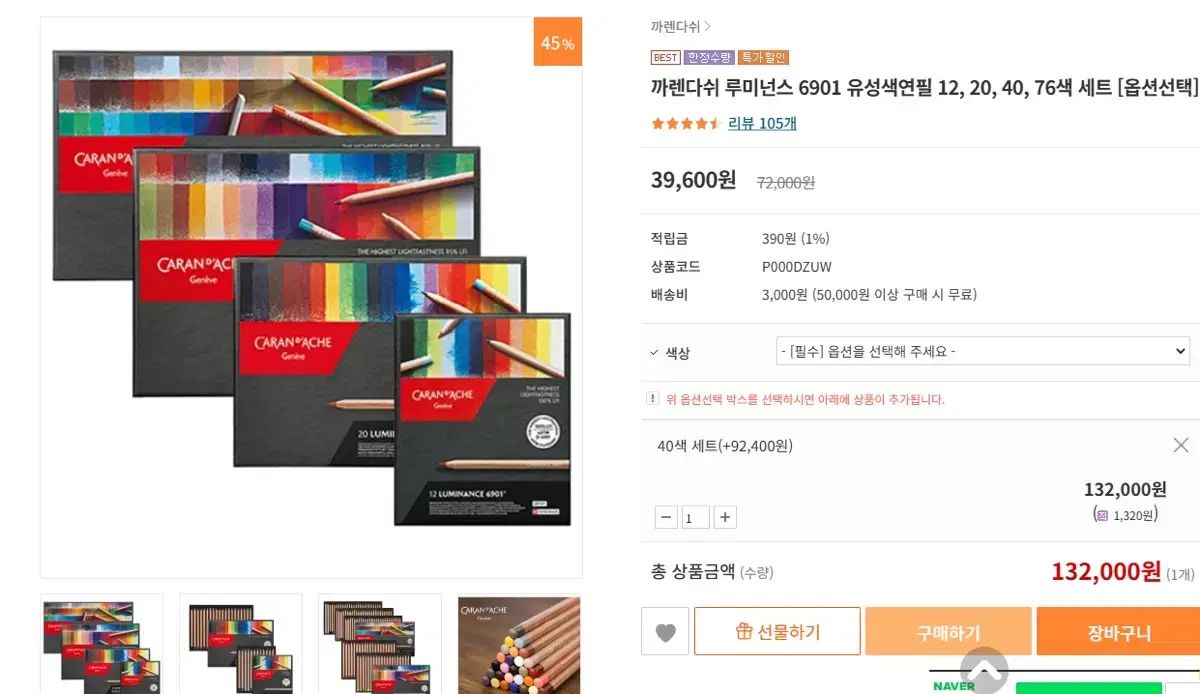Open the 색상 option dropdown

coord(983,351)
